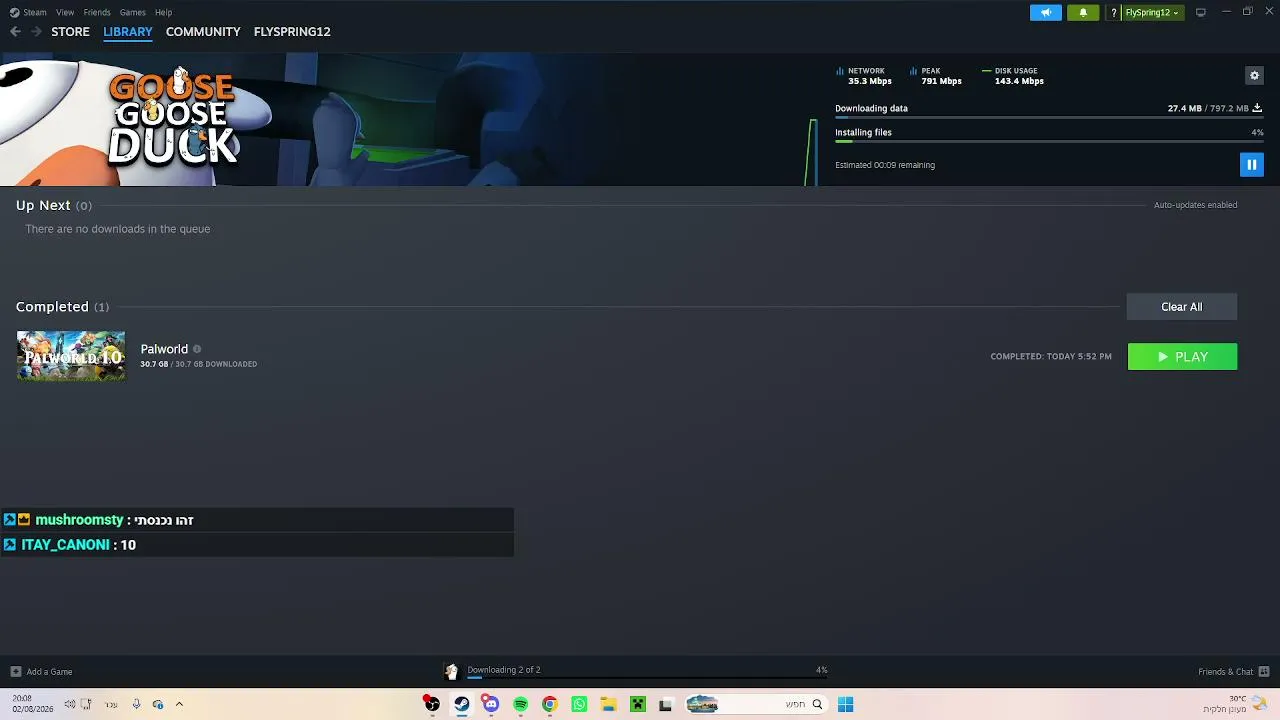Click the DISK USAGE stat
Screen dimensions: 1280x720
tap(1013, 76)
